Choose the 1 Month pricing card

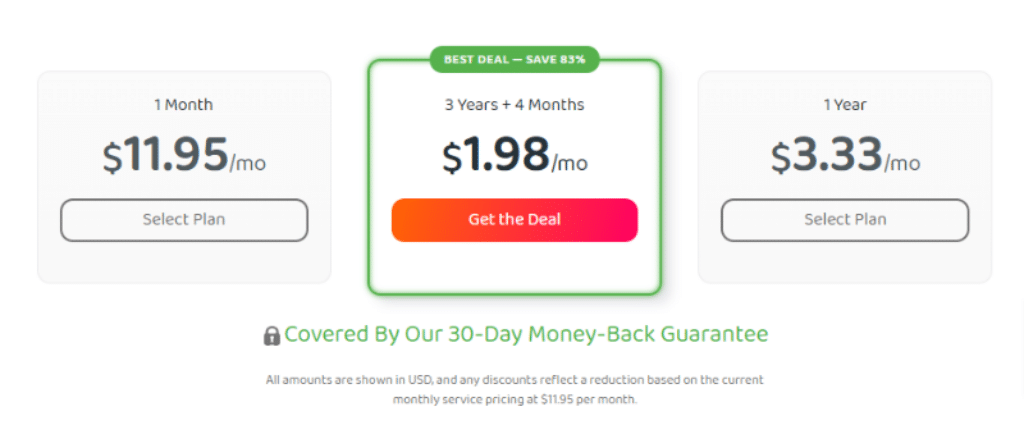coord(184,177)
